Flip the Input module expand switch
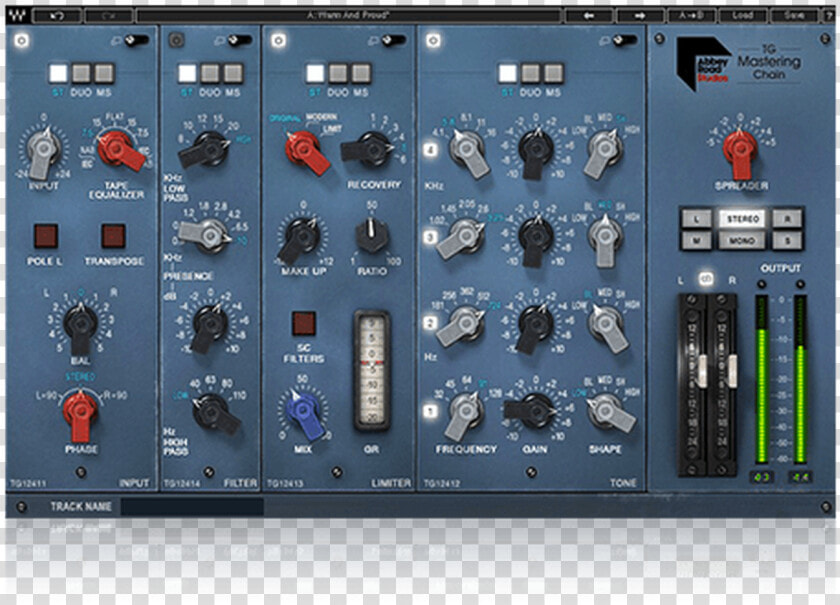The height and width of the screenshot is (605, 840). point(136,40)
